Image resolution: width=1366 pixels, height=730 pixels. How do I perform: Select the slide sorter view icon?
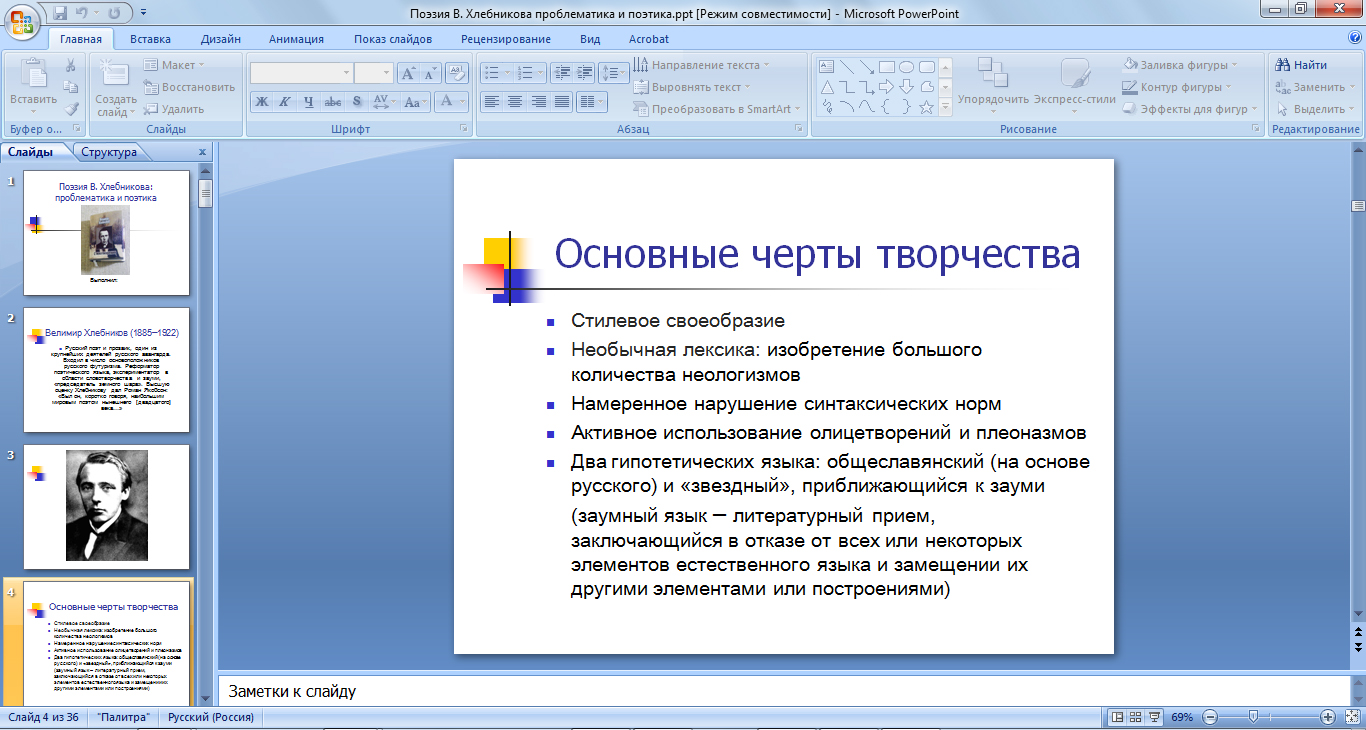pyautogui.click(x=1136, y=717)
